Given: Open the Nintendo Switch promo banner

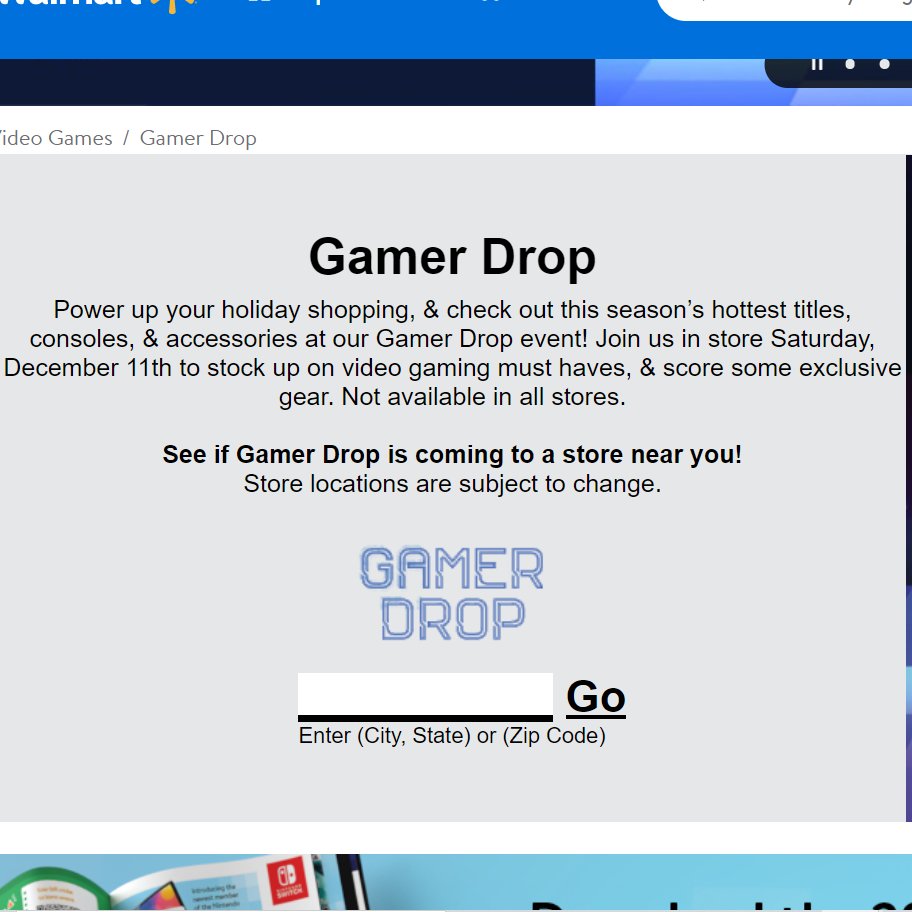Looking at the screenshot, I should point(456,882).
